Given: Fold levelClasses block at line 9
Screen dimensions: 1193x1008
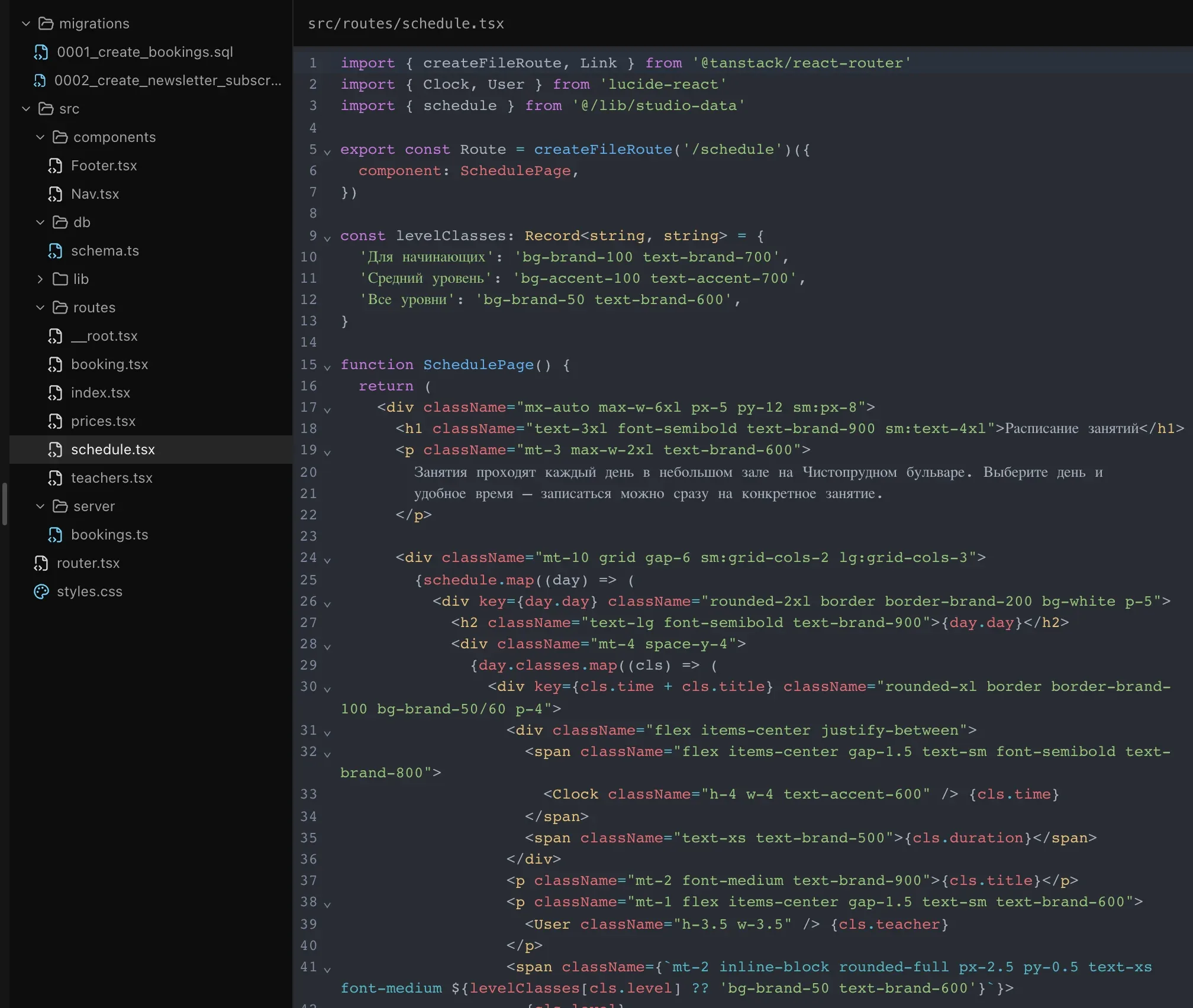Looking at the screenshot, I should tap(327, 238).
